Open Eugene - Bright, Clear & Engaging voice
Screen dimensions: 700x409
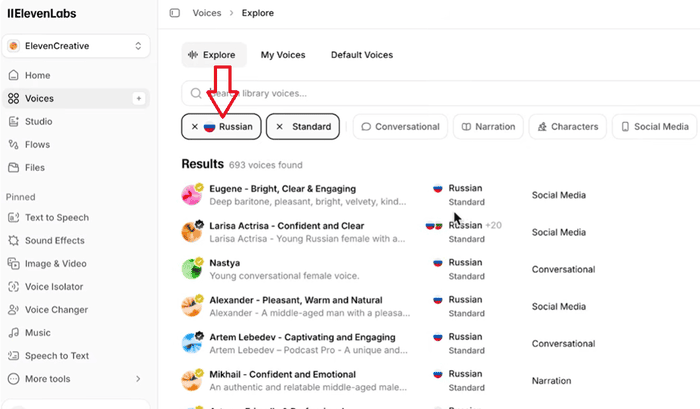(x=283, y=189)
